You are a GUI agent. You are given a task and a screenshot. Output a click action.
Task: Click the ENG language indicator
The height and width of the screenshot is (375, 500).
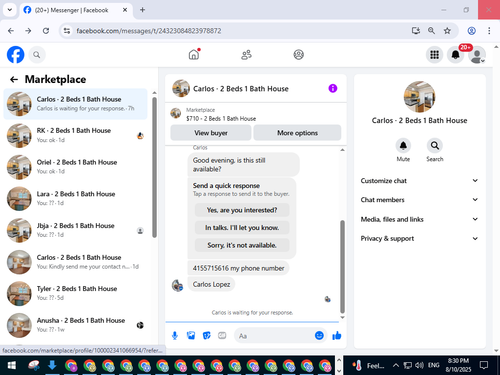pos(433,365)
